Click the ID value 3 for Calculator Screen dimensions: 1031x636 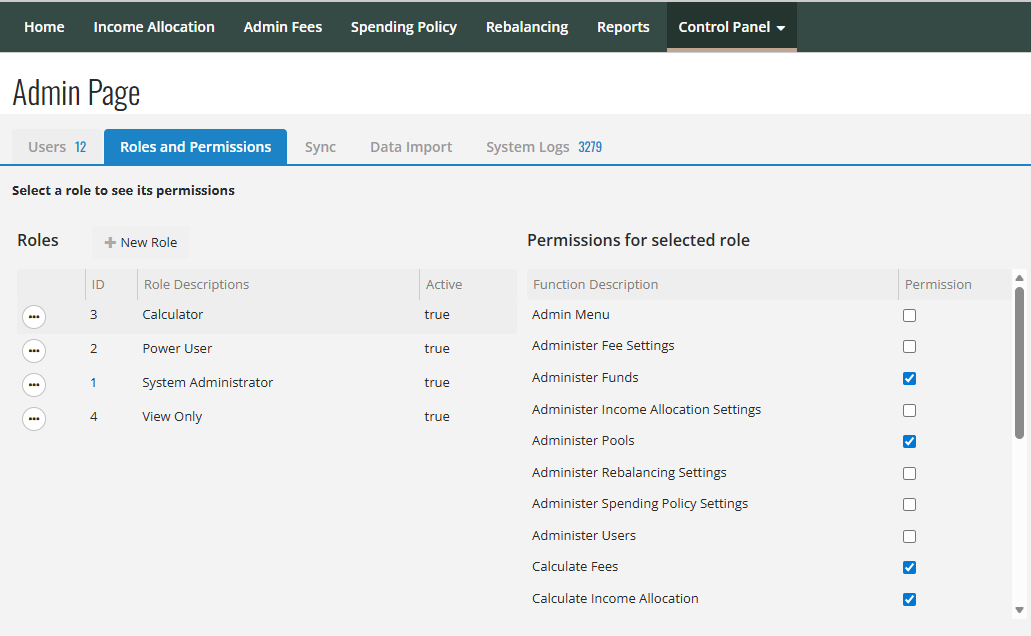point(93,314)
